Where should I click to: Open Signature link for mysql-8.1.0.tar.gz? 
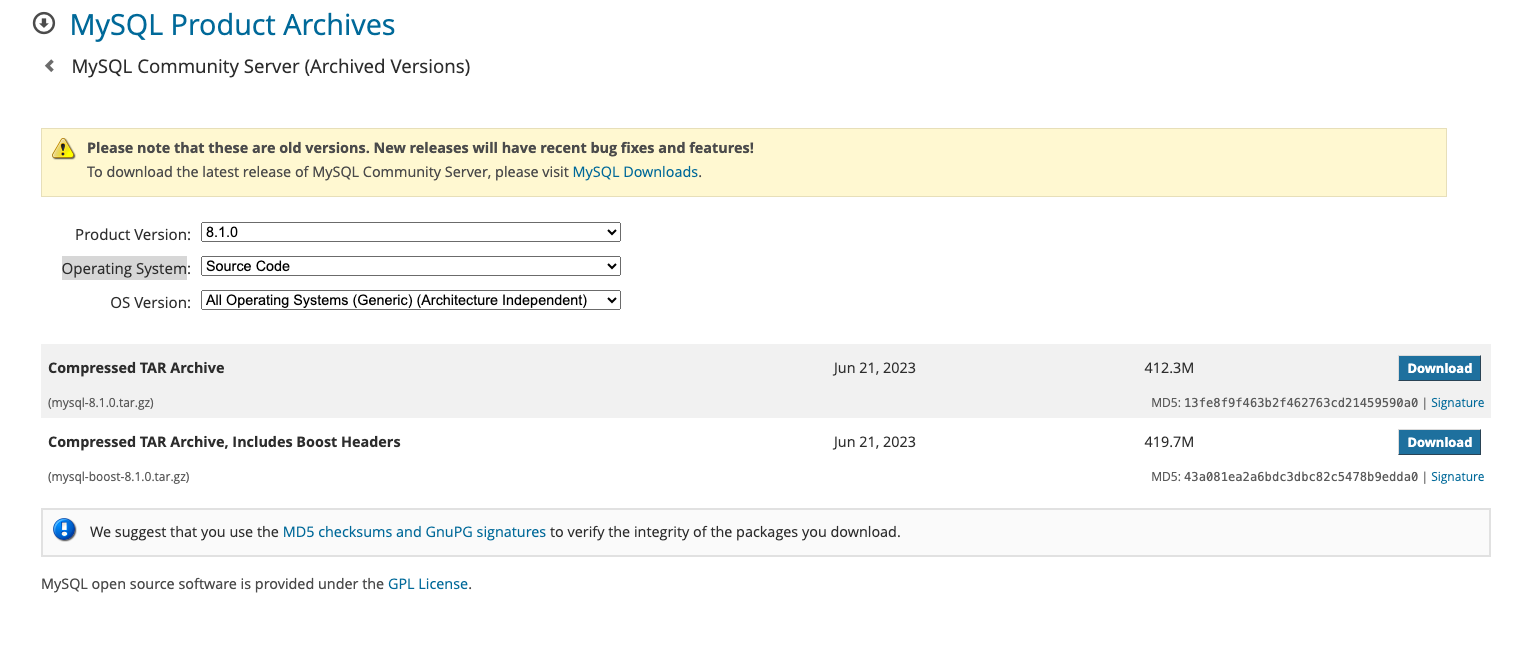pyautogui.click(x=1457, y=403)
